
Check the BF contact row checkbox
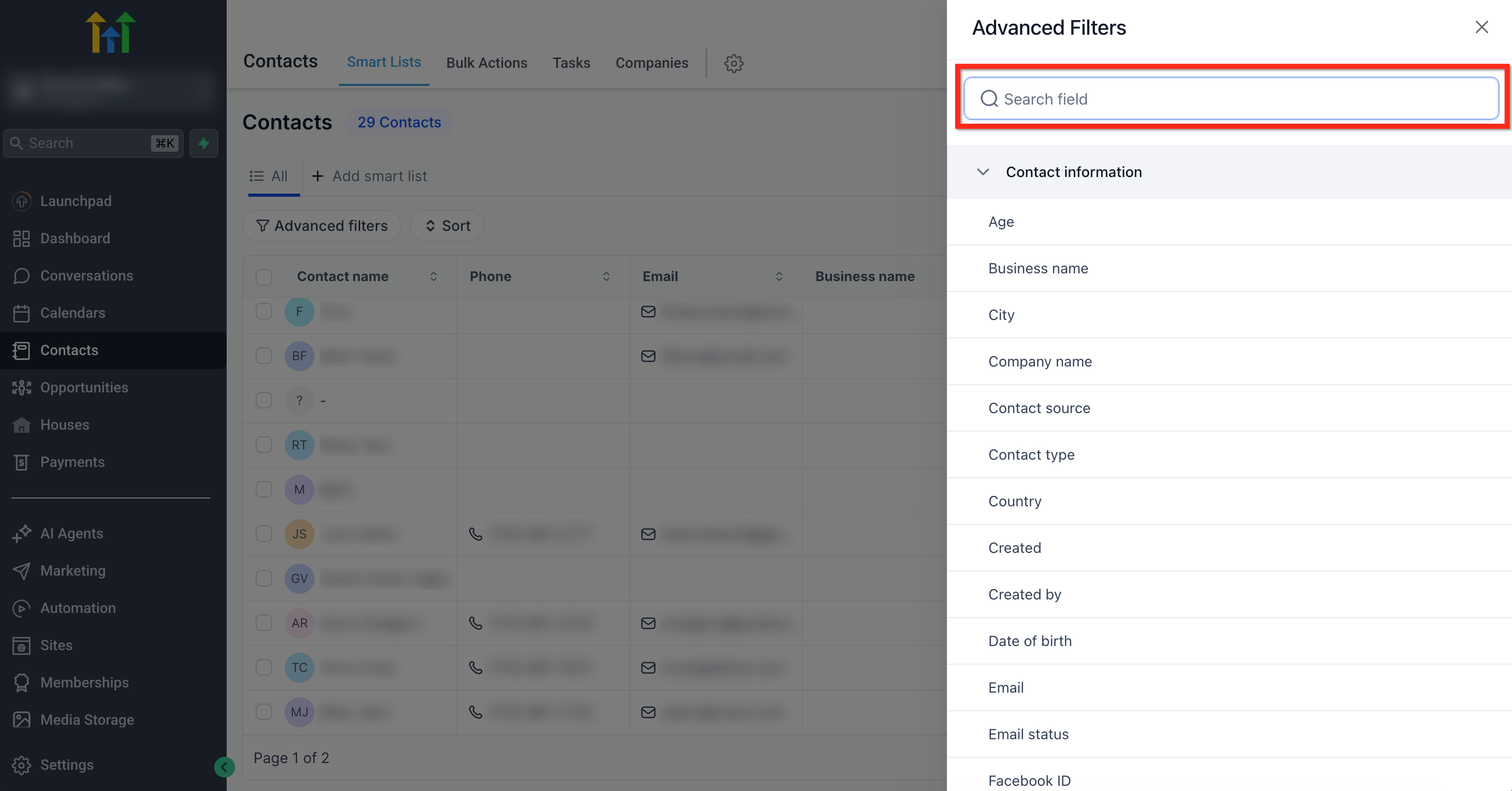264,356
